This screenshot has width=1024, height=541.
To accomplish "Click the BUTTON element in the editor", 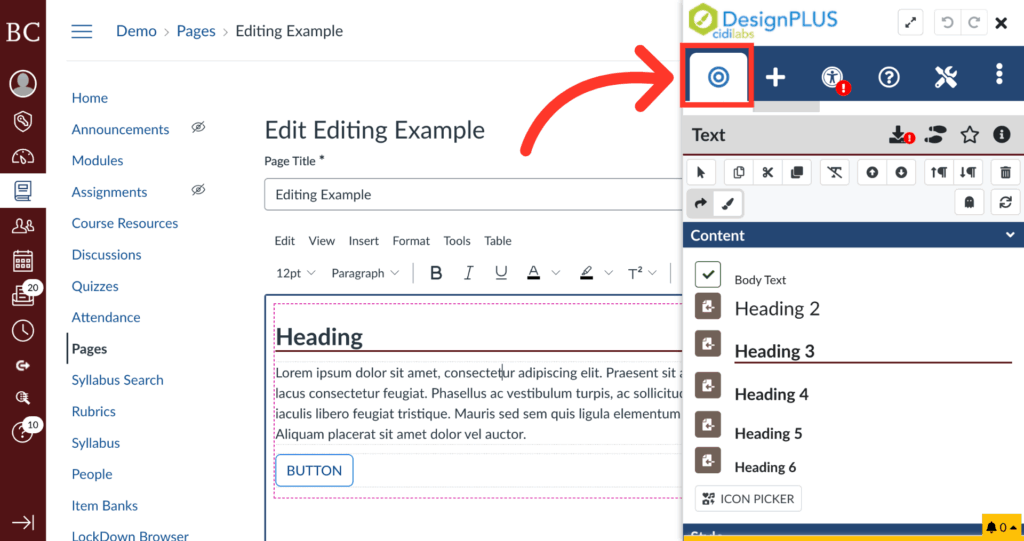I will [314, 470].
